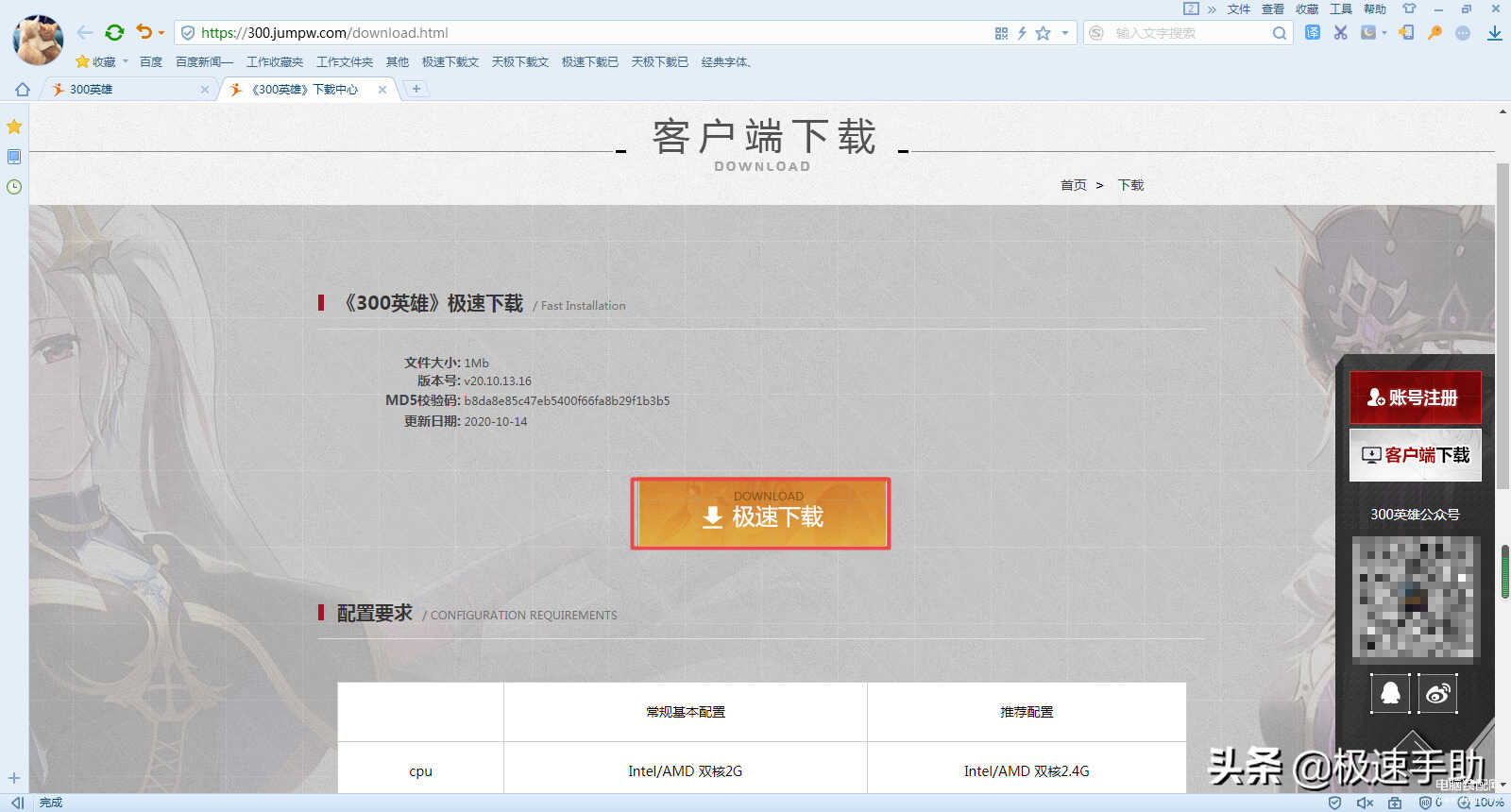
Task: Open the 文件 menu
Action: (x=1239, y=8)
